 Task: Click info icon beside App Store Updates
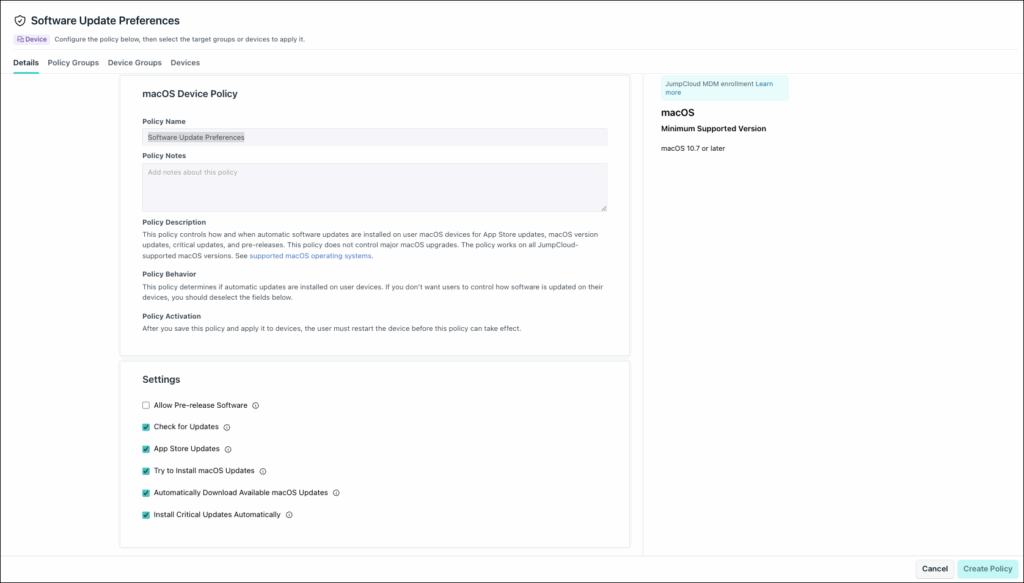tap(228, 449)
